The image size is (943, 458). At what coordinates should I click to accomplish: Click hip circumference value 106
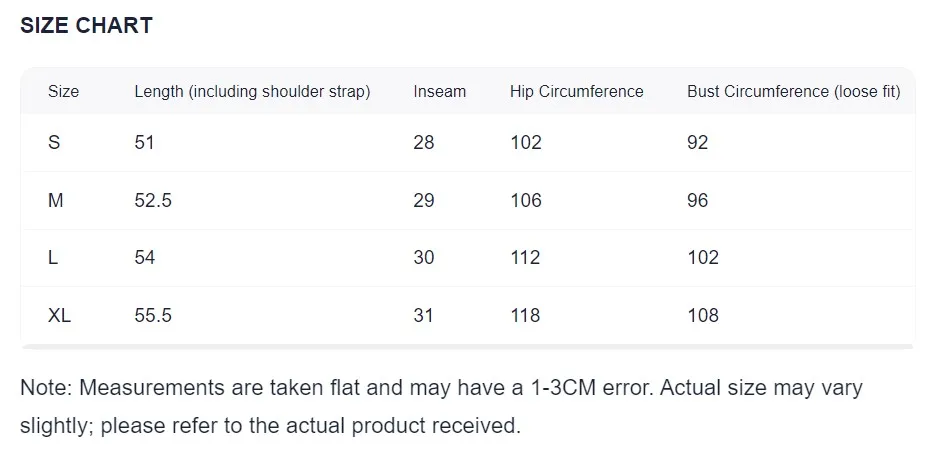[526, 201]
